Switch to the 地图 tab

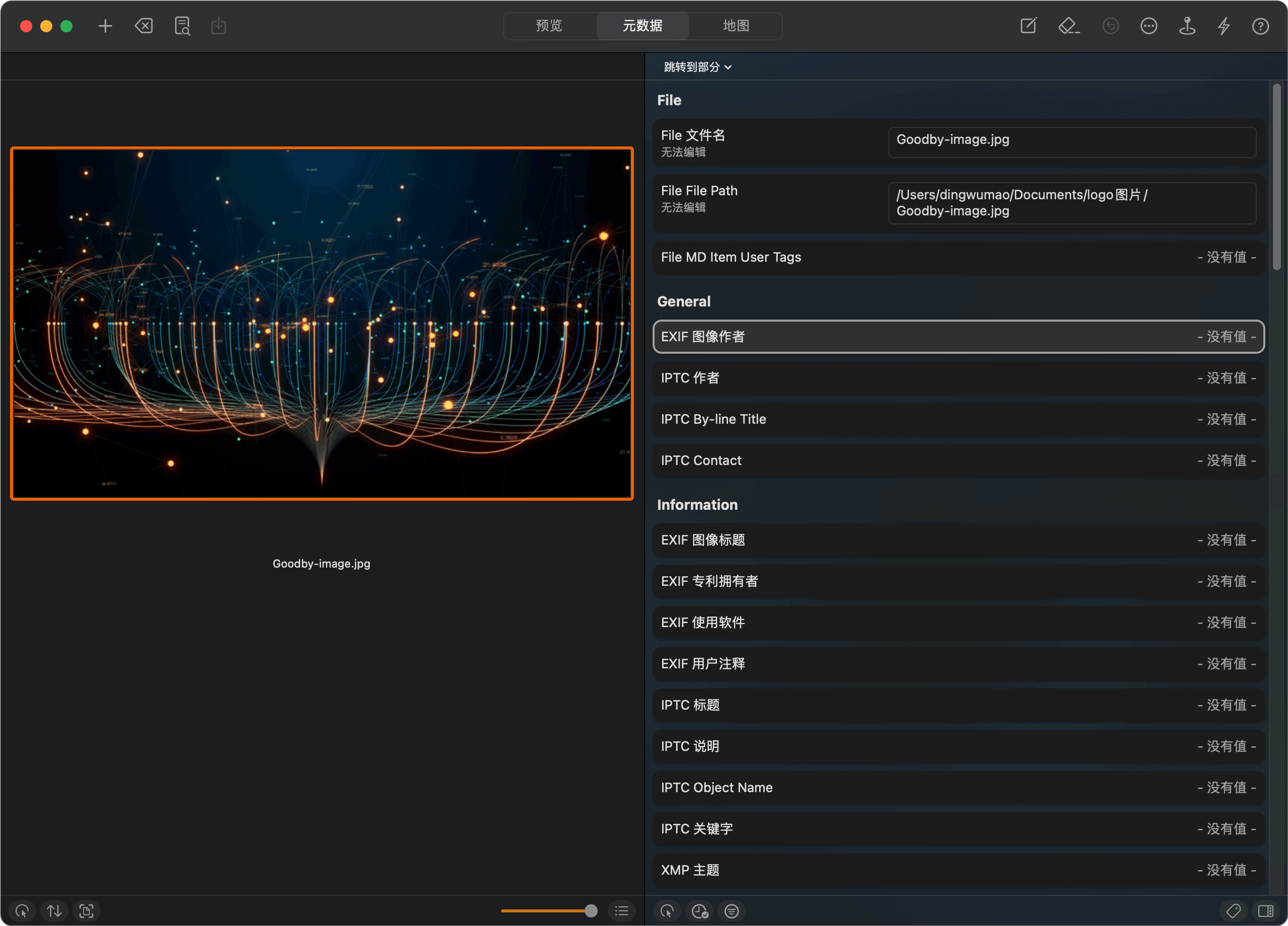[x=736, y=26]
